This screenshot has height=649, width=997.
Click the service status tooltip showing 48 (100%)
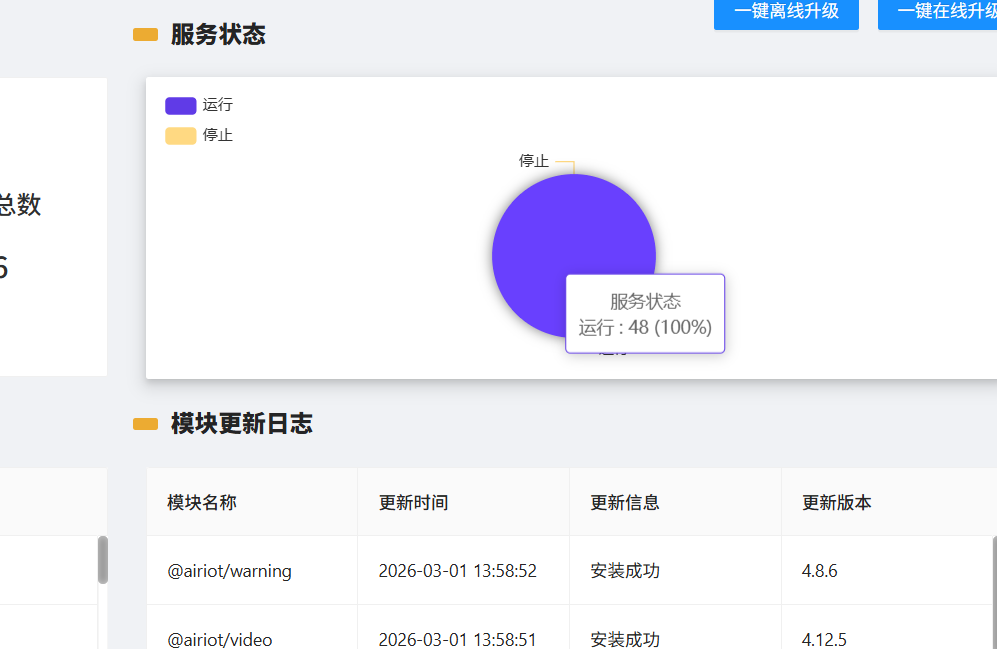click(x=645, y=314)
